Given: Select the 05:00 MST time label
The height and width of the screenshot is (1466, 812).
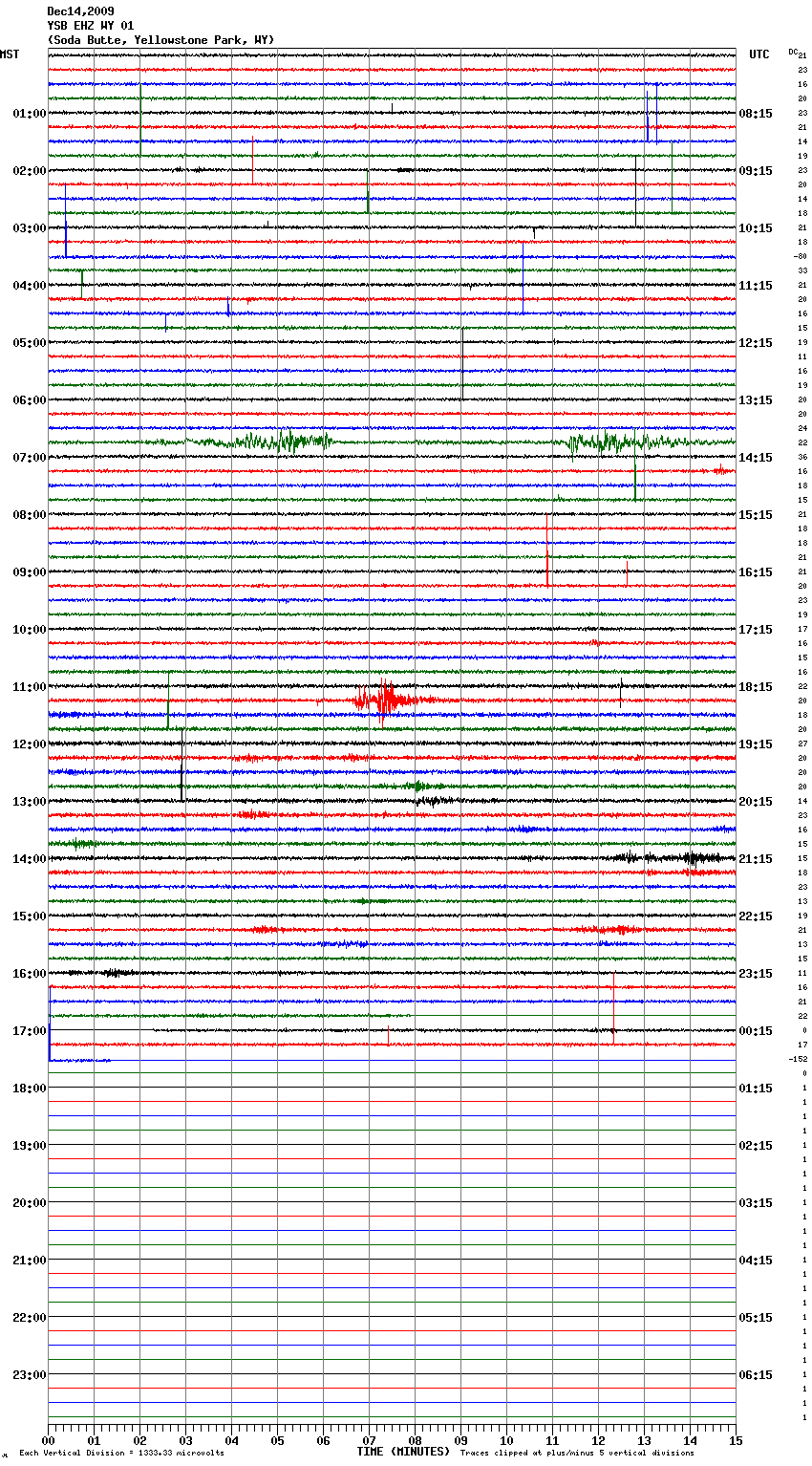Looking at the screenshot, I should (30, 343).
